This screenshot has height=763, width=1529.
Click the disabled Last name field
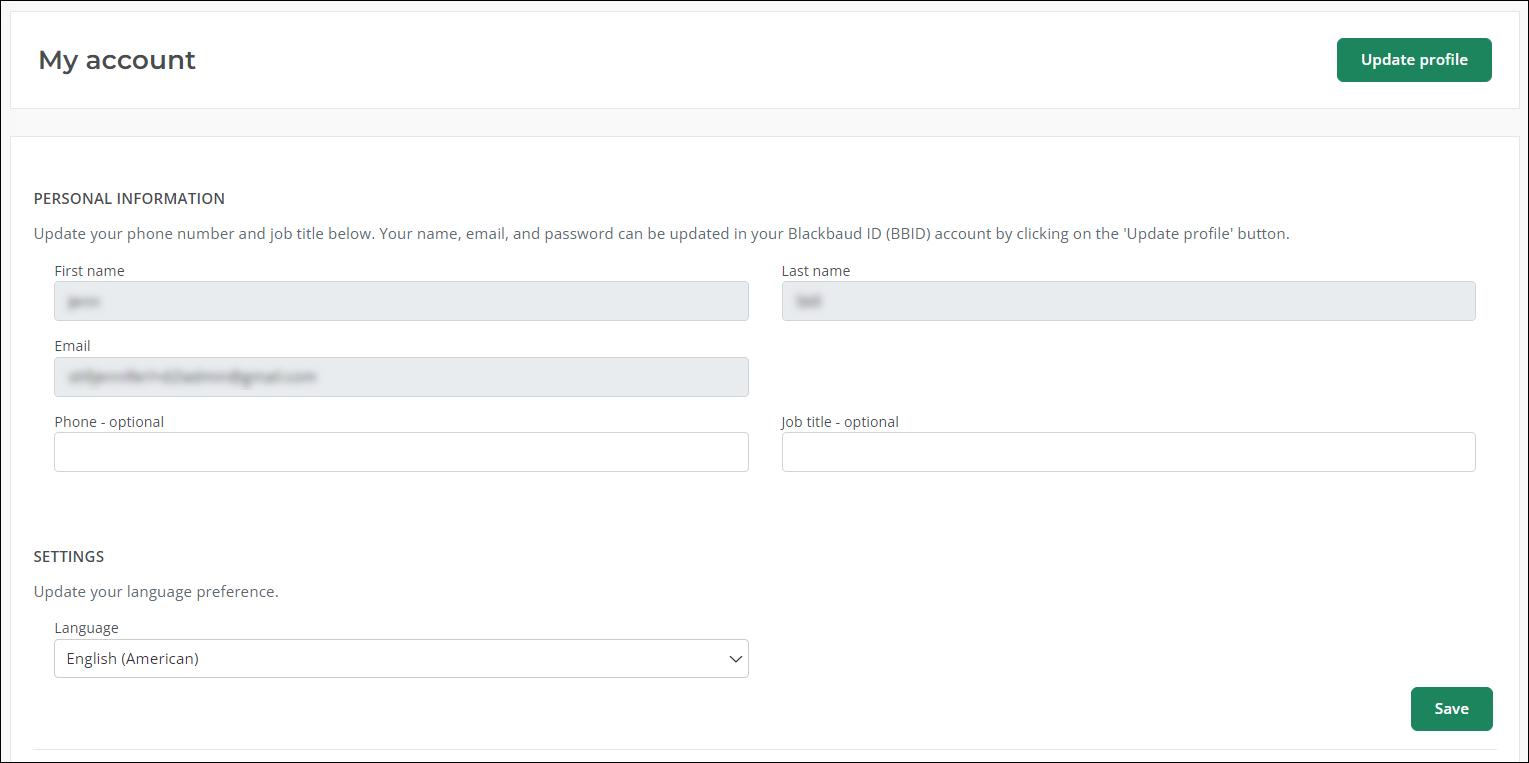[x=1128, y=301]
